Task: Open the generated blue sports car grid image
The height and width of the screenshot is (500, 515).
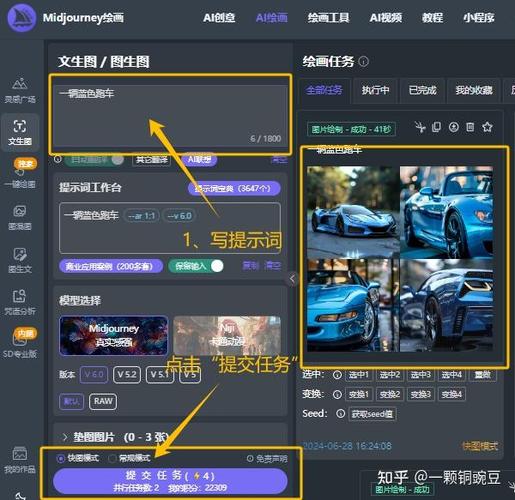Action: coord(400,259)
